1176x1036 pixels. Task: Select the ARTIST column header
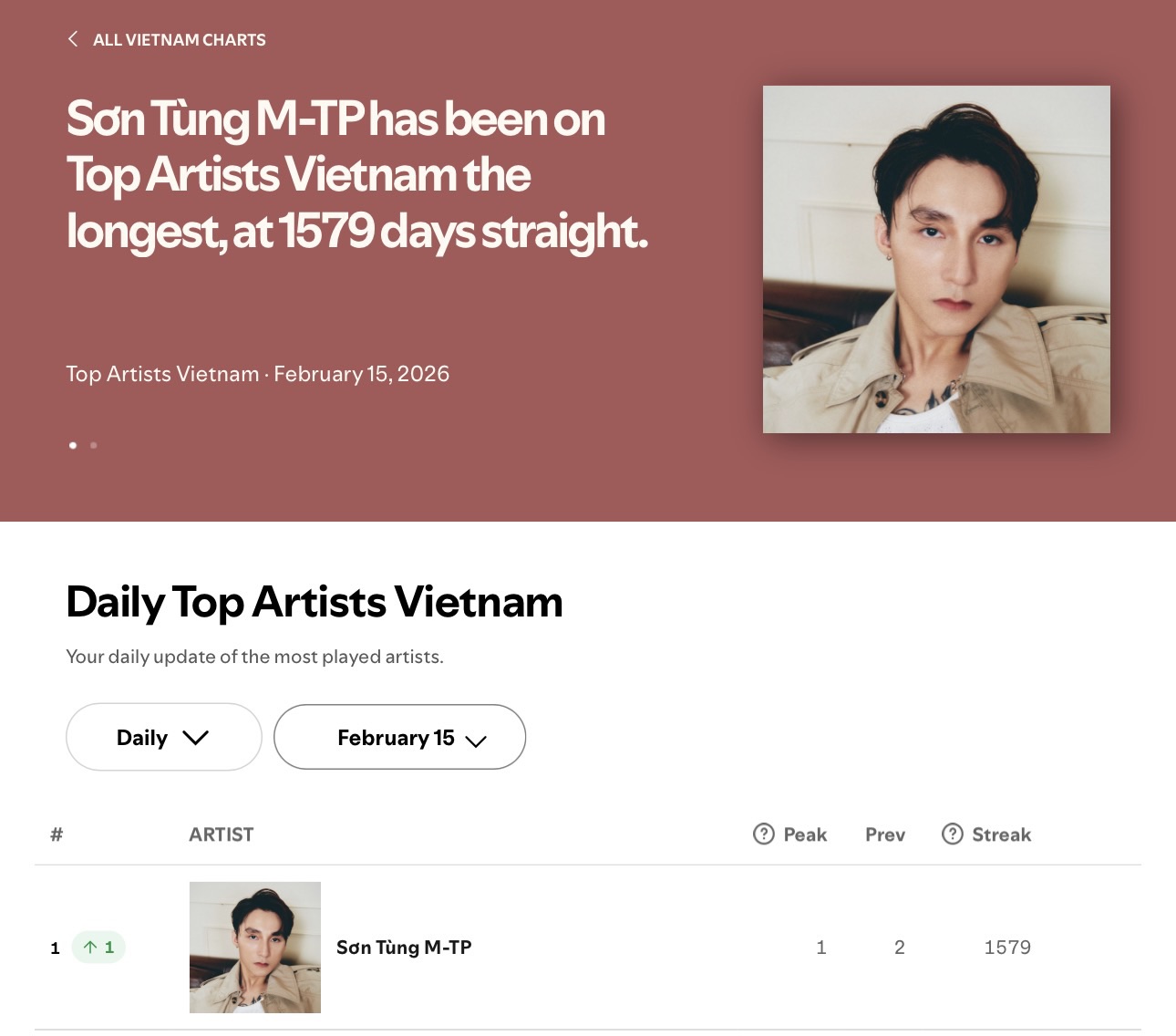221,834
